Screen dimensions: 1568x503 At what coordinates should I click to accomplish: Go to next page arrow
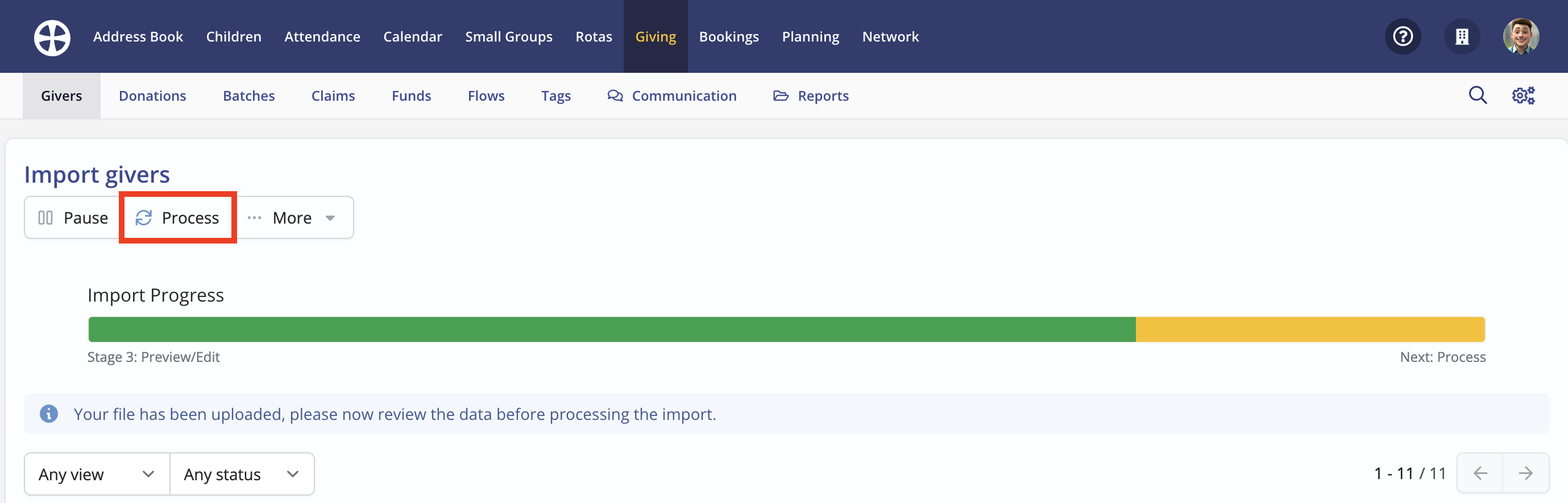pyautogui.click(x=1525, y=472)
